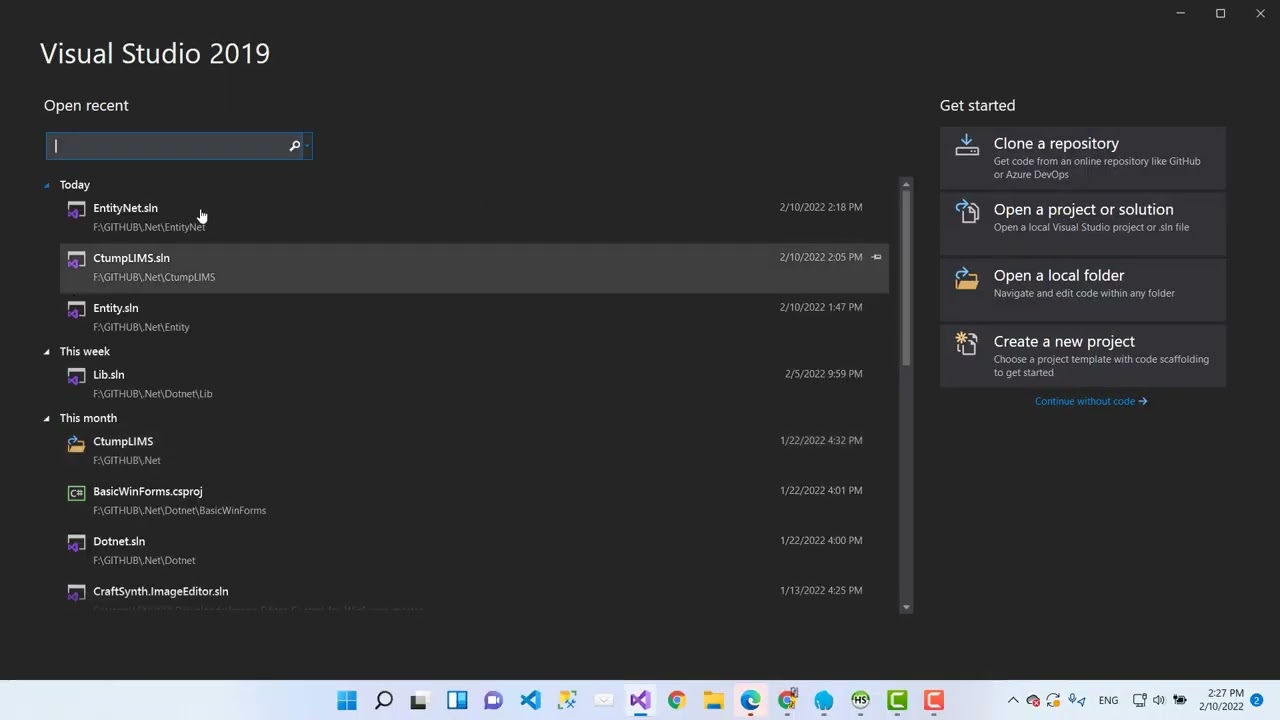Open CtumpLIMS.sln from recent list
The width and height of the screenshot is (1280, 720).
(474, 267)
